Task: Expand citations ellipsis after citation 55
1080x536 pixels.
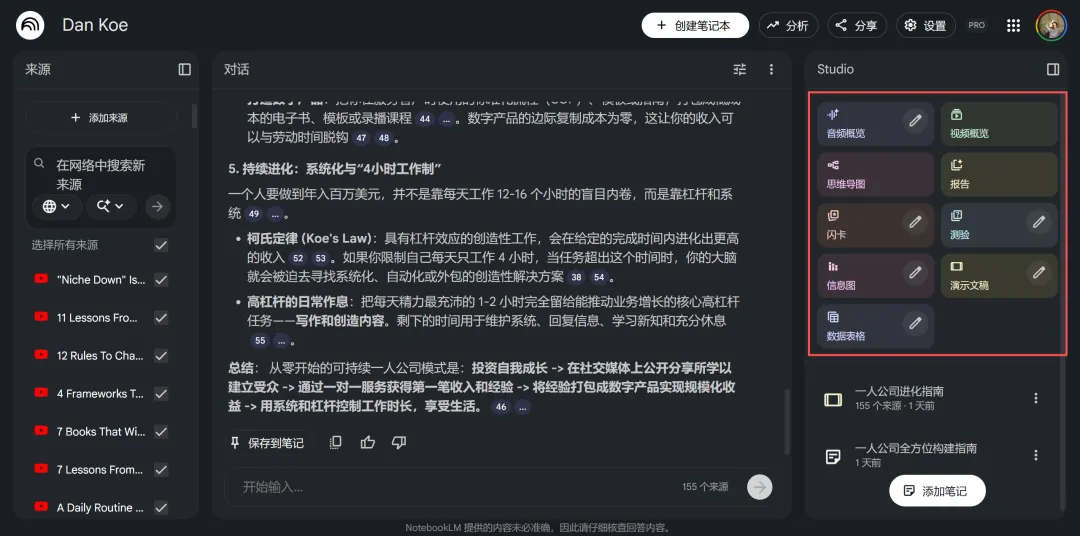Action: (x=281, y=340)
